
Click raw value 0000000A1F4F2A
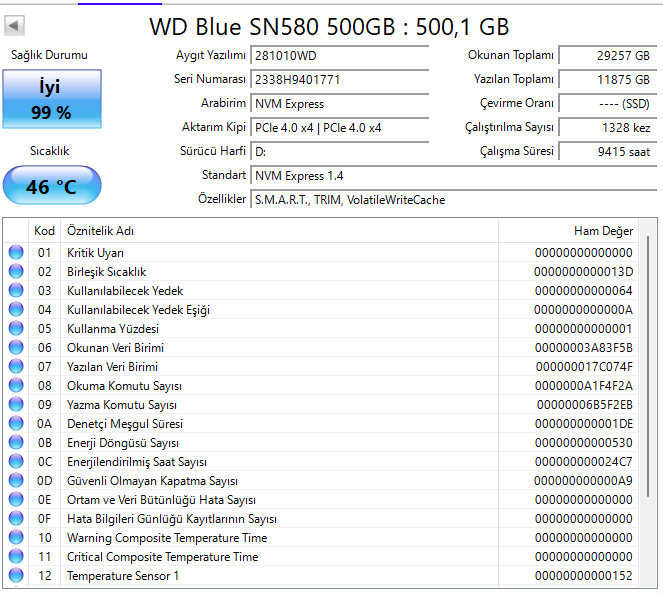tap(584, 386)
